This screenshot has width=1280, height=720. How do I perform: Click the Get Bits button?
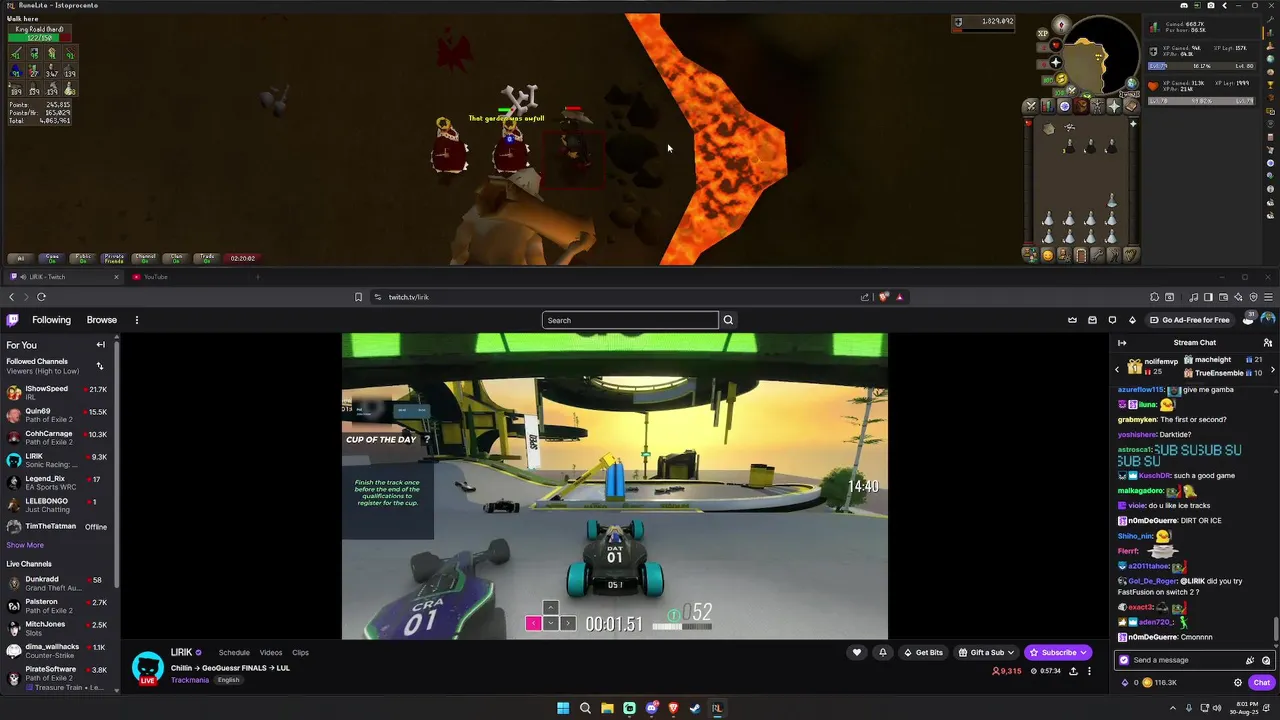click(x=923, y=652)
